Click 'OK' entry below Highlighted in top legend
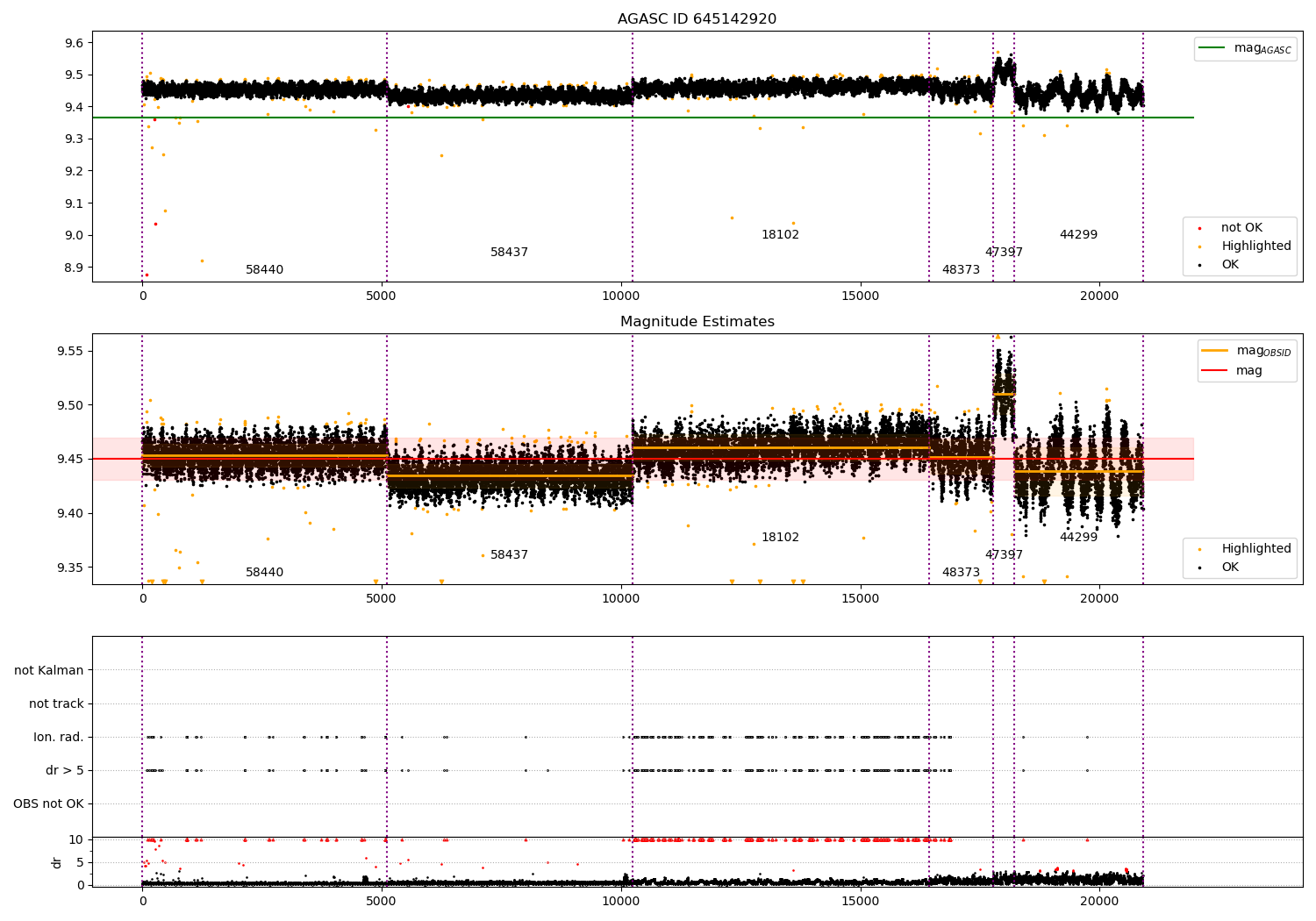This screenshot has width=1316, height=921. (x=1230, y=265)
